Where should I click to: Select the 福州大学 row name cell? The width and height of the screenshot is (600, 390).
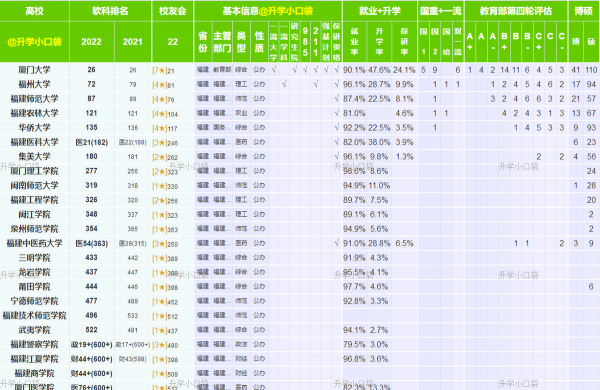(x=34, y=84)
